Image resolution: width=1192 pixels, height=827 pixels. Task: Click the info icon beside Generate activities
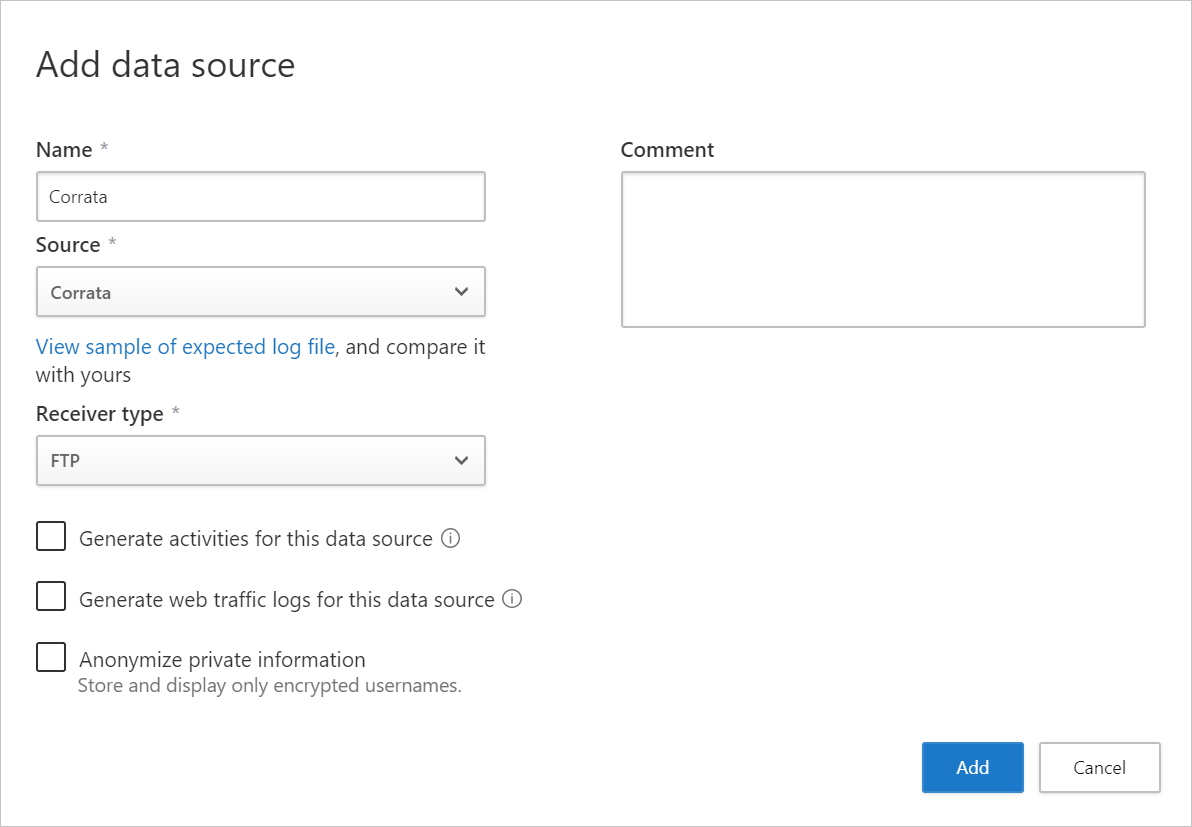[x=451, y=538]
